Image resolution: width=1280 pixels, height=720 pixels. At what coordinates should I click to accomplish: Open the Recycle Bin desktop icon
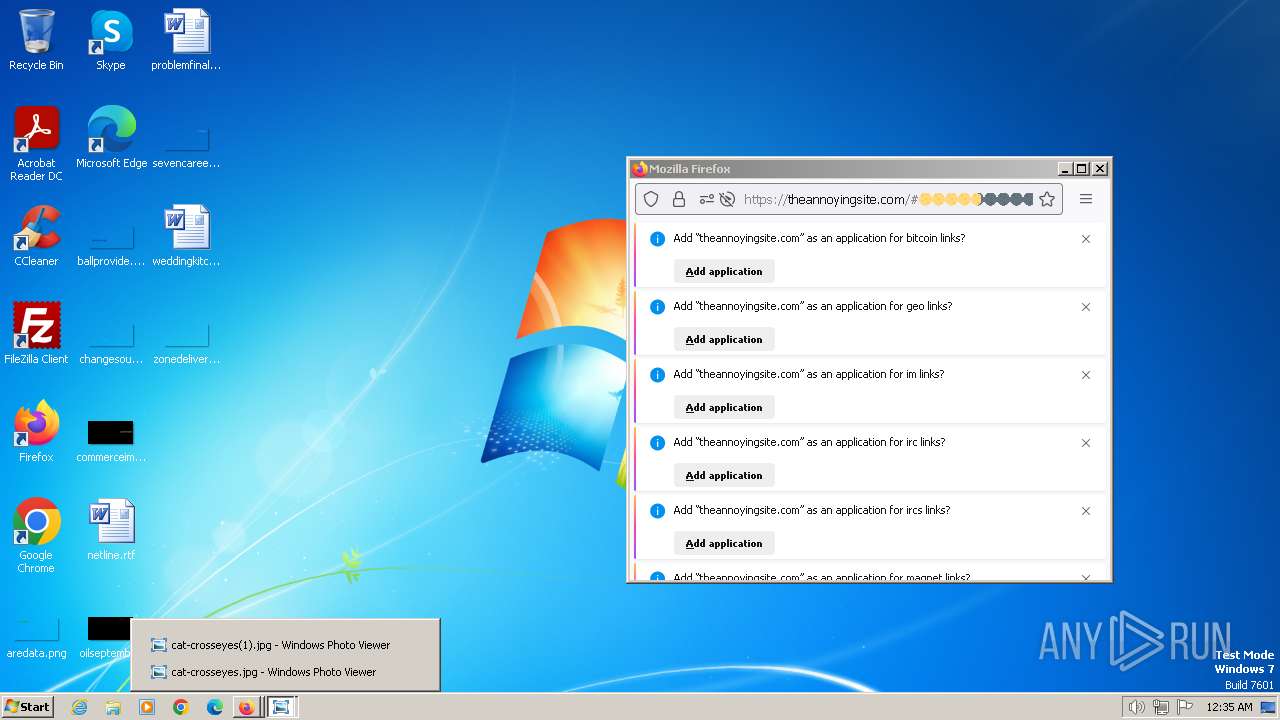point(36,40)
